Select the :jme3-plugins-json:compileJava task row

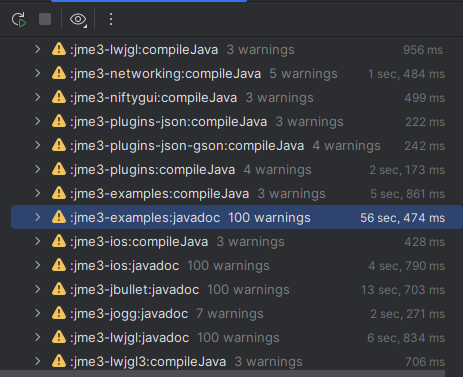237,122
